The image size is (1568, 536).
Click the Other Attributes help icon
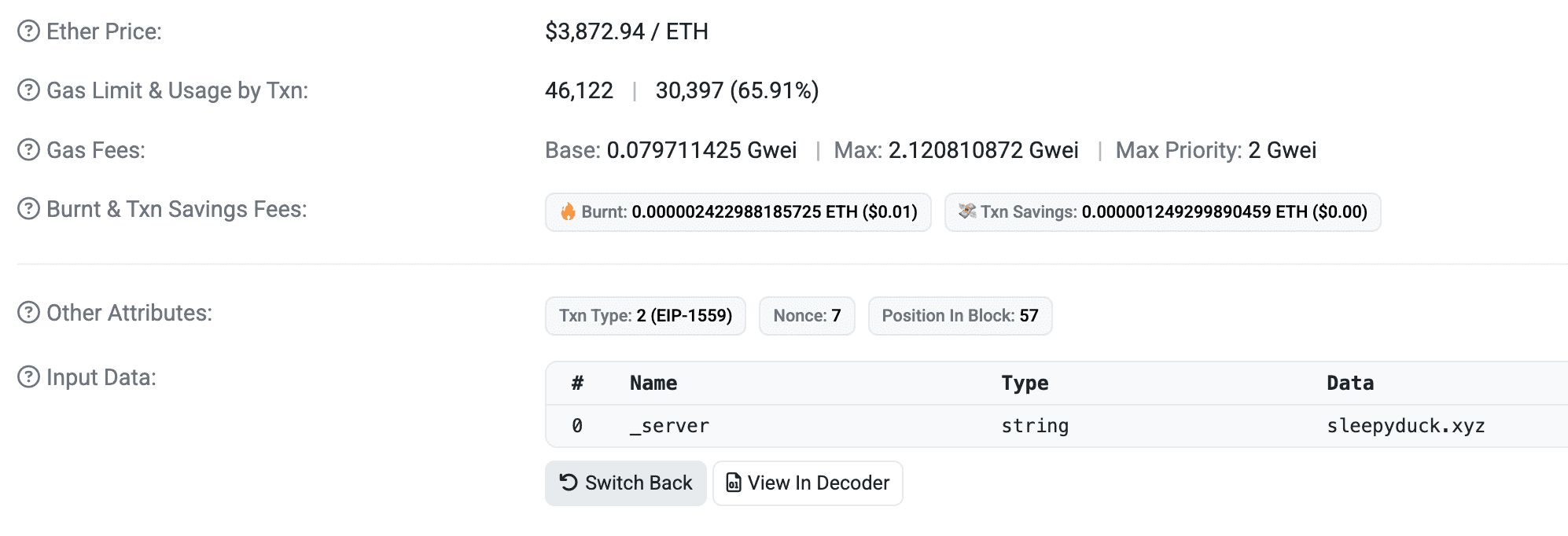[28, 313]
